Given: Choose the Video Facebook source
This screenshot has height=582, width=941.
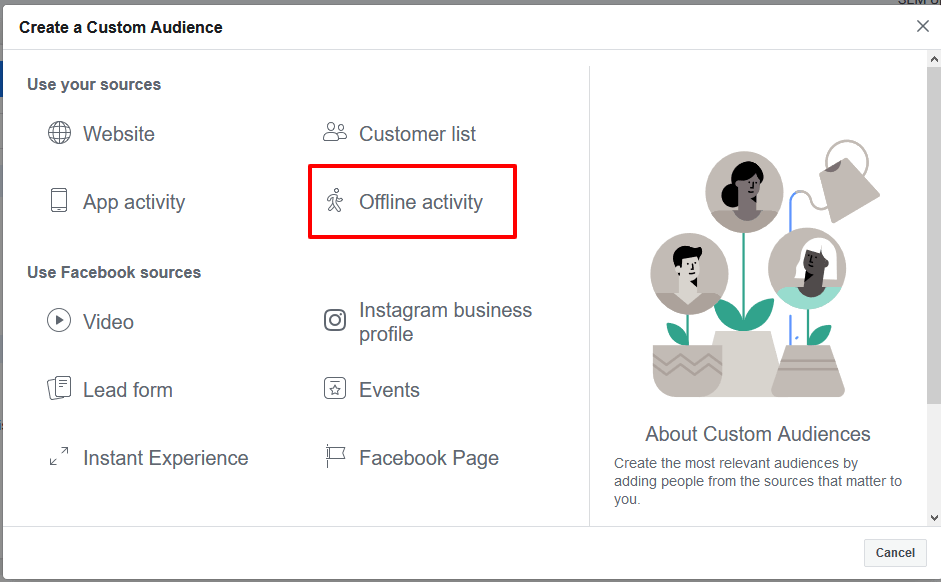Looking at the screenshot, I should 108,322.
